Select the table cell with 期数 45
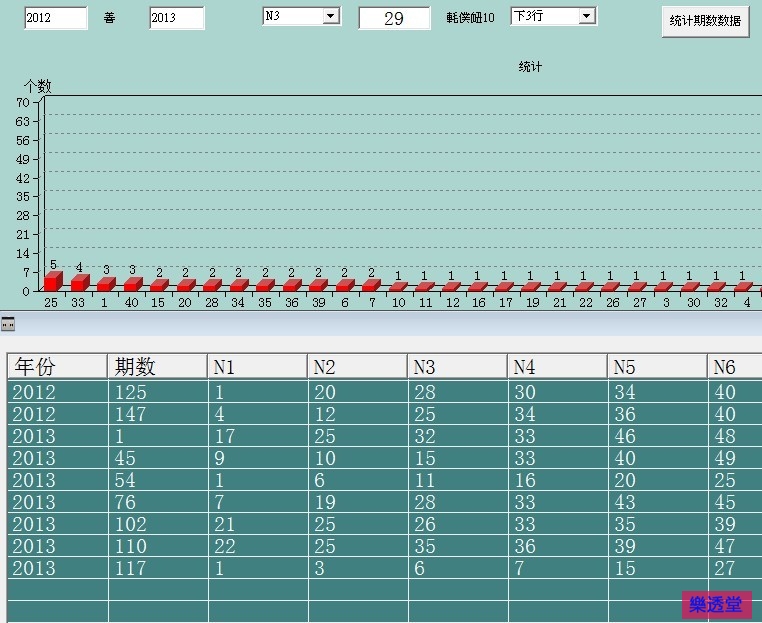 [x=157, y=458]
